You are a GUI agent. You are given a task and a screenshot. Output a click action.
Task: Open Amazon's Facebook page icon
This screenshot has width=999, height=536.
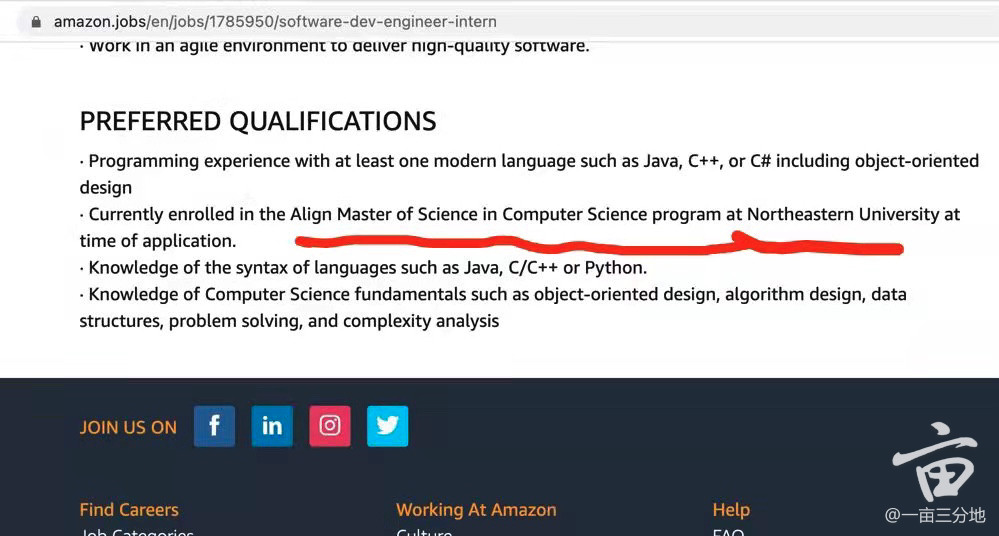pyautogui.click(x=214, y=426)
